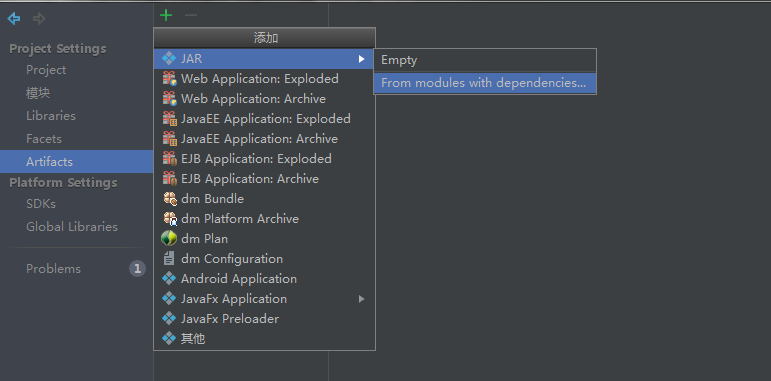Click the Web Application: Archive gift icon

[169, 99]
